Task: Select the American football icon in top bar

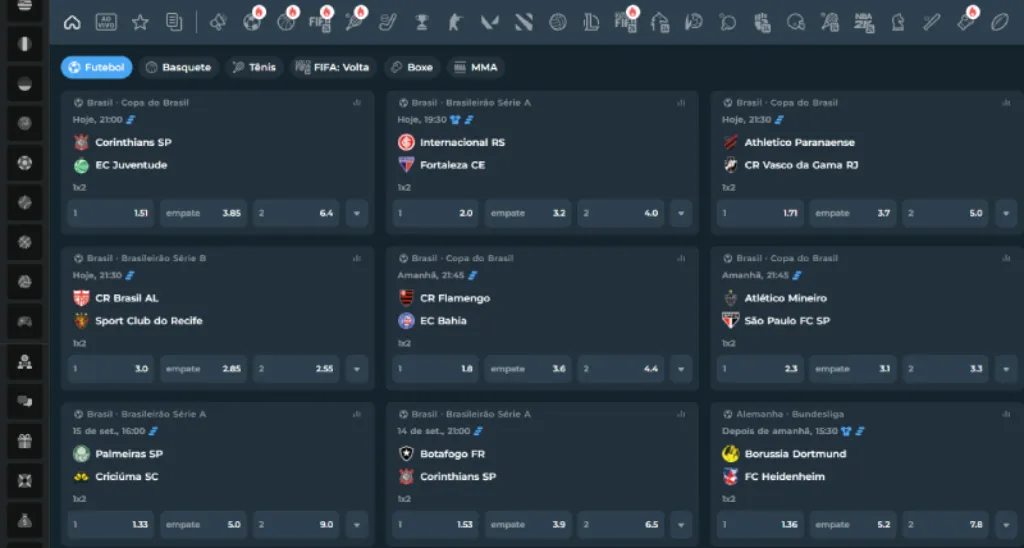Action: click(x=999, y=22)
